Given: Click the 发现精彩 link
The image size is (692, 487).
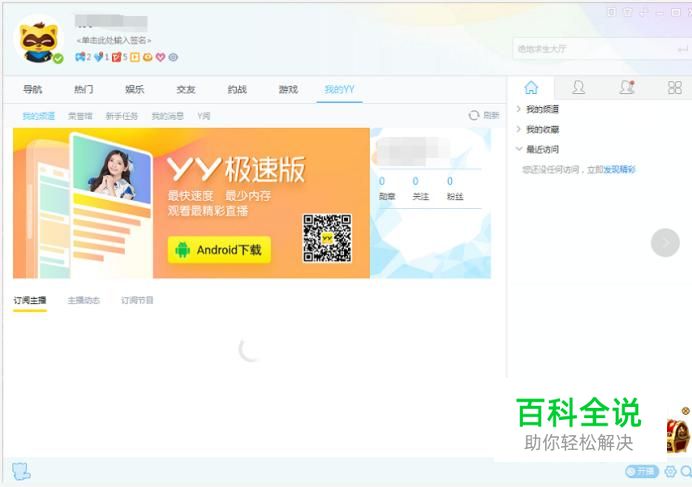Looking at the screenshot, I should pyautogui.click(x=619, y=169).
